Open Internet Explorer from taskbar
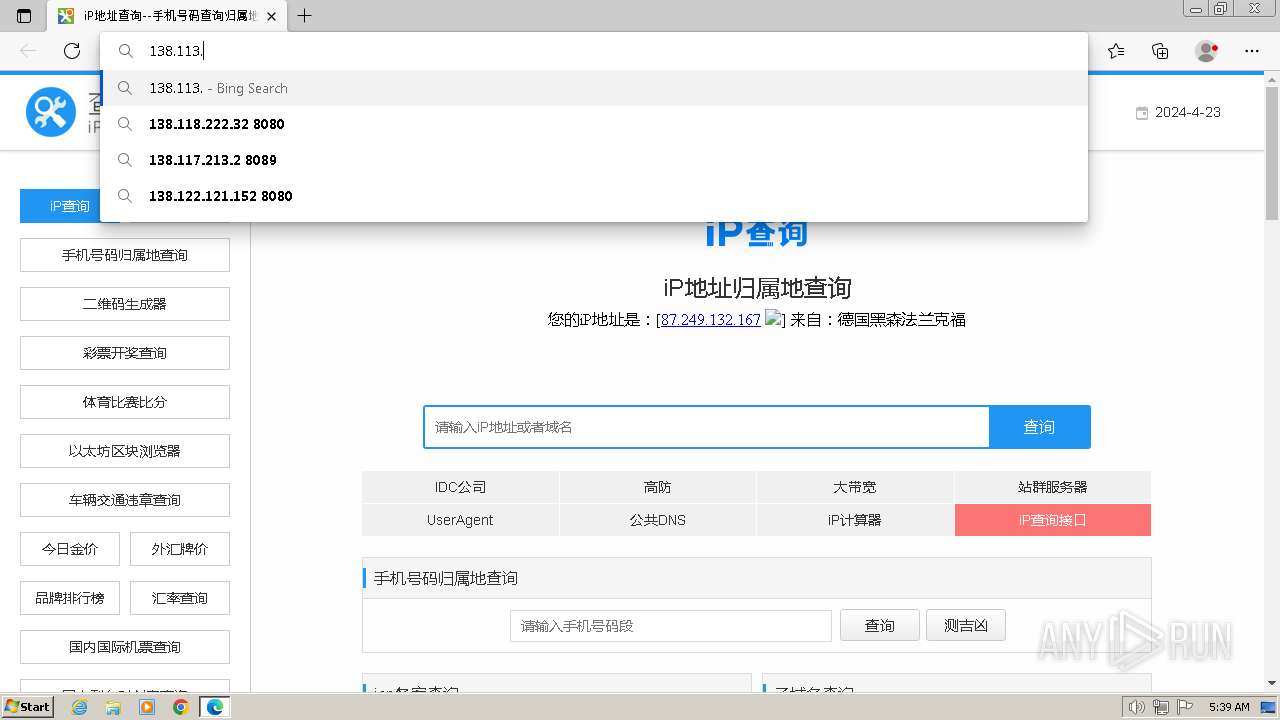 click(80, 707)
